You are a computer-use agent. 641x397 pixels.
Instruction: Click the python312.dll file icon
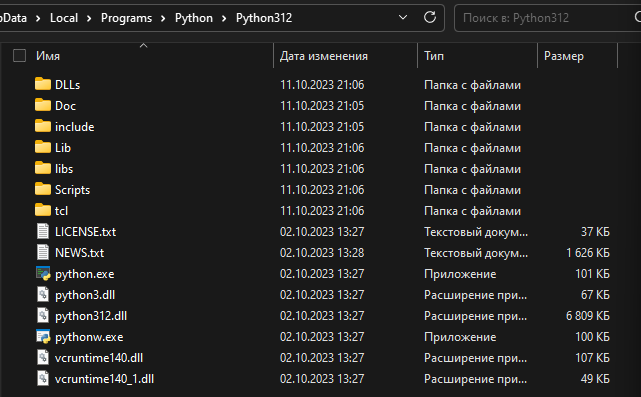coord(43,315)
